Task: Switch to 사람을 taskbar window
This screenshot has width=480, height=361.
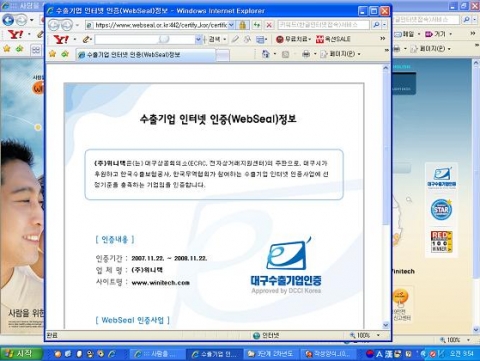Action: click(x=156, y=354)
